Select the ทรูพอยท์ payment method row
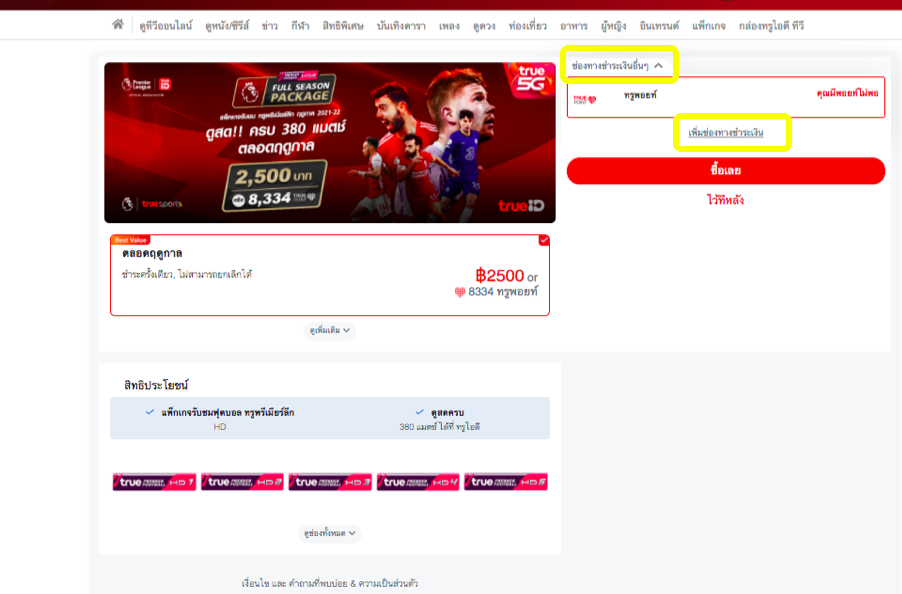 (726, 97)
